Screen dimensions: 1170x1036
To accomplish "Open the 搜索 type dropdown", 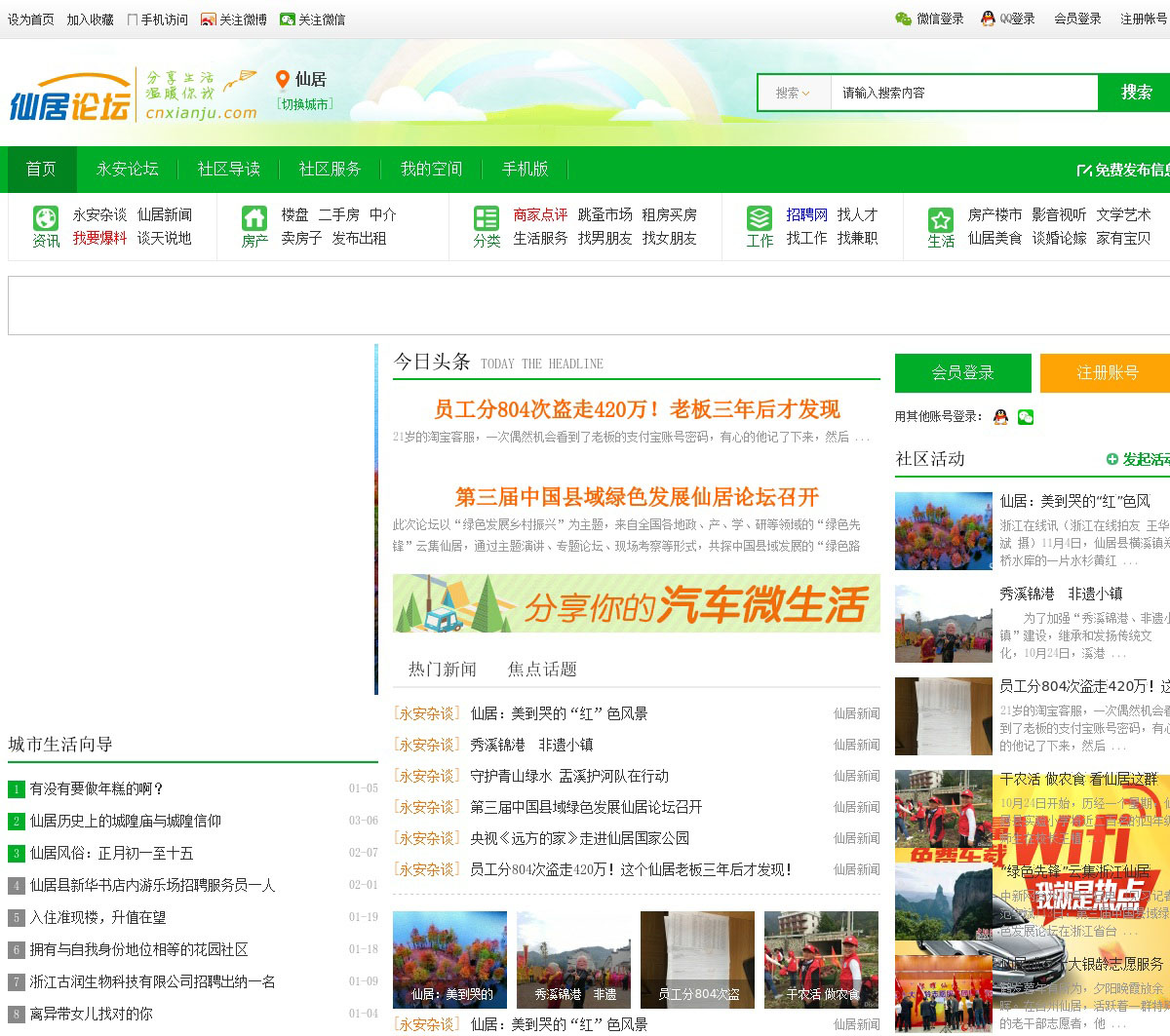I will (793, 93).
